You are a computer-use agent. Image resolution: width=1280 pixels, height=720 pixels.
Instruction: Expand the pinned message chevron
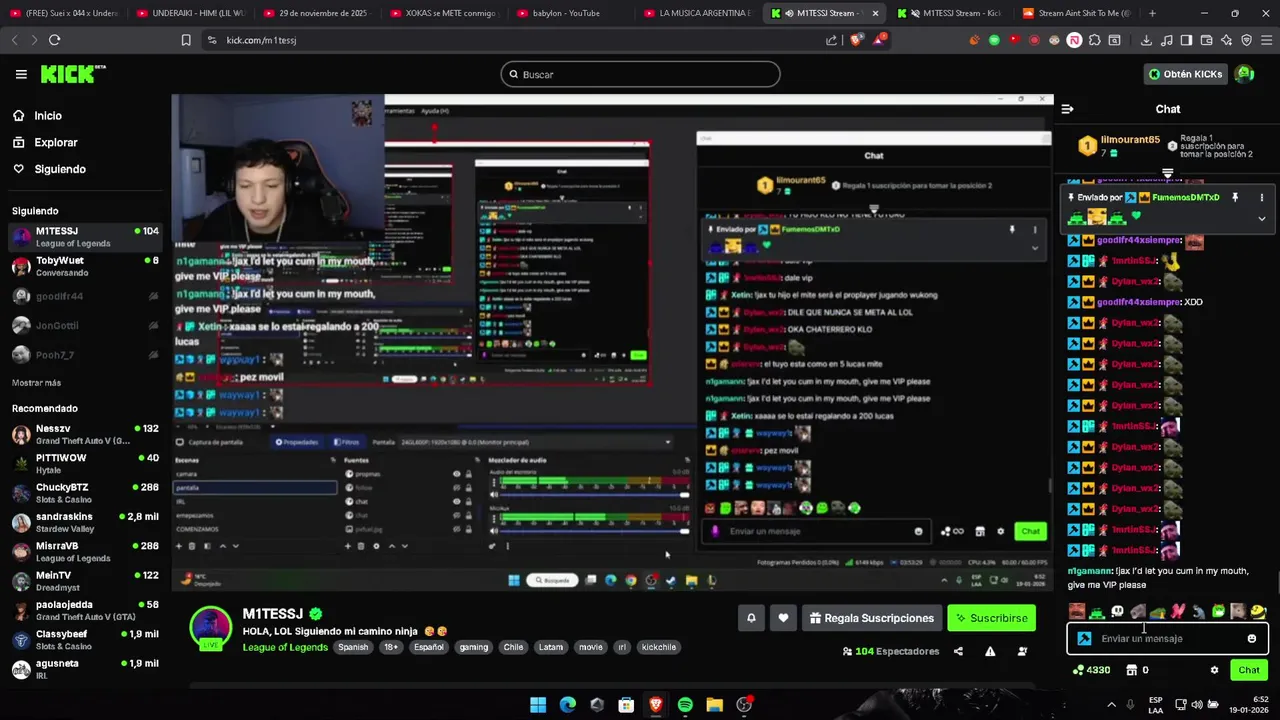pyautogui.click(x=1261, y=218)
